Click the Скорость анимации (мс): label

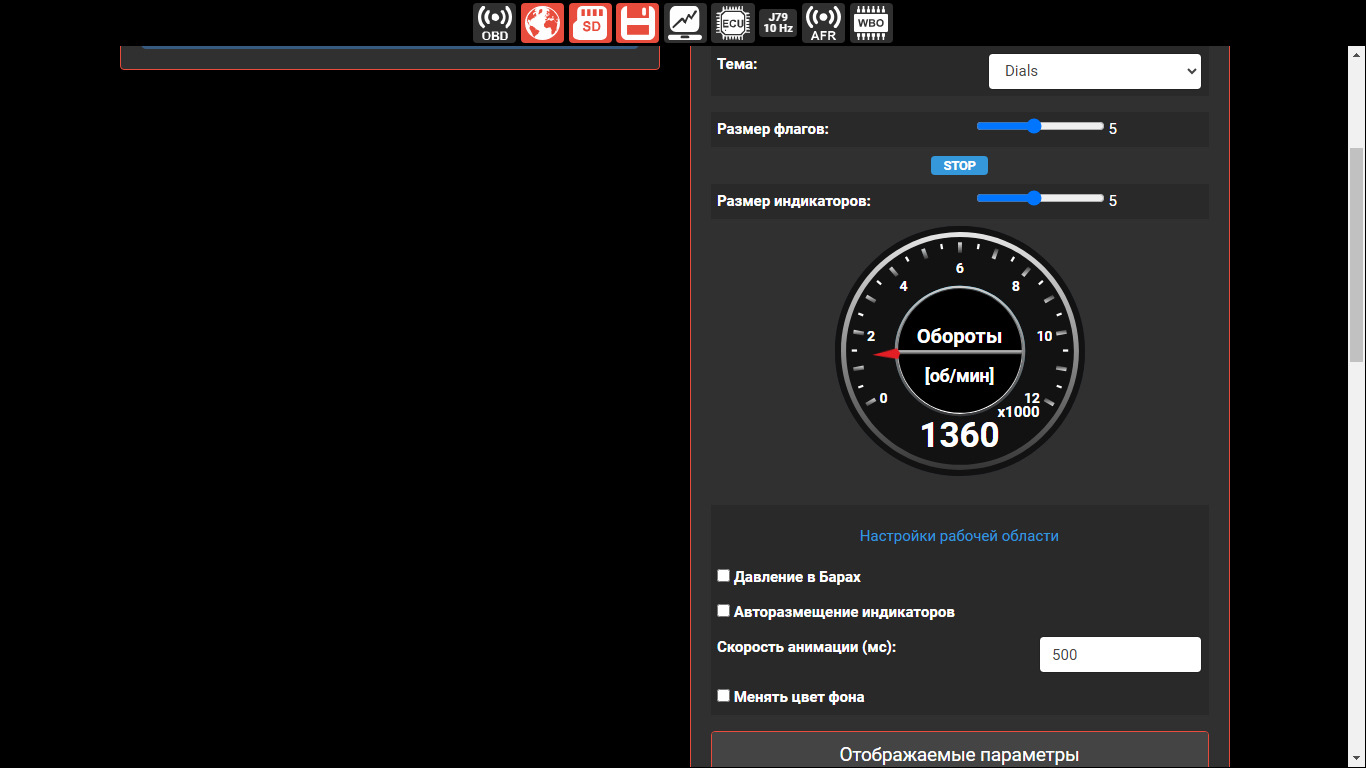[x=807, y=647]
